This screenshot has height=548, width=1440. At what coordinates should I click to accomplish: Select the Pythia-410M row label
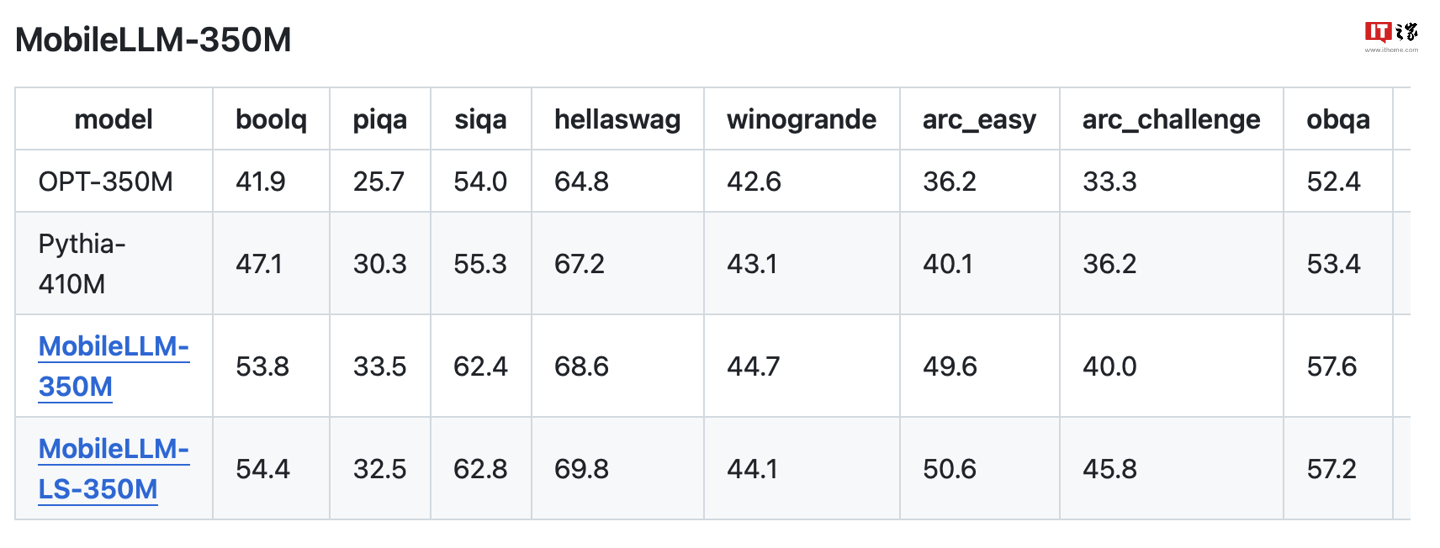tap(82, 264)
